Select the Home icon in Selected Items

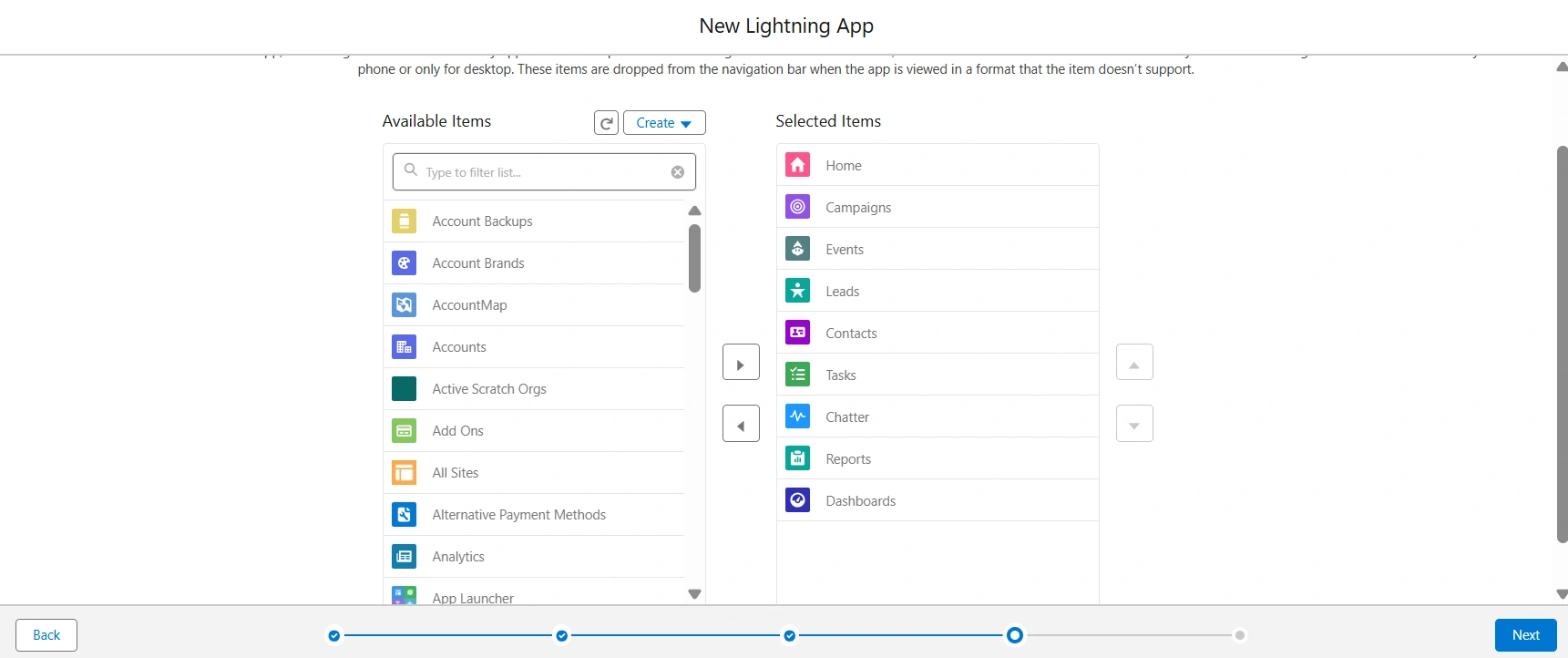[797, 165]
